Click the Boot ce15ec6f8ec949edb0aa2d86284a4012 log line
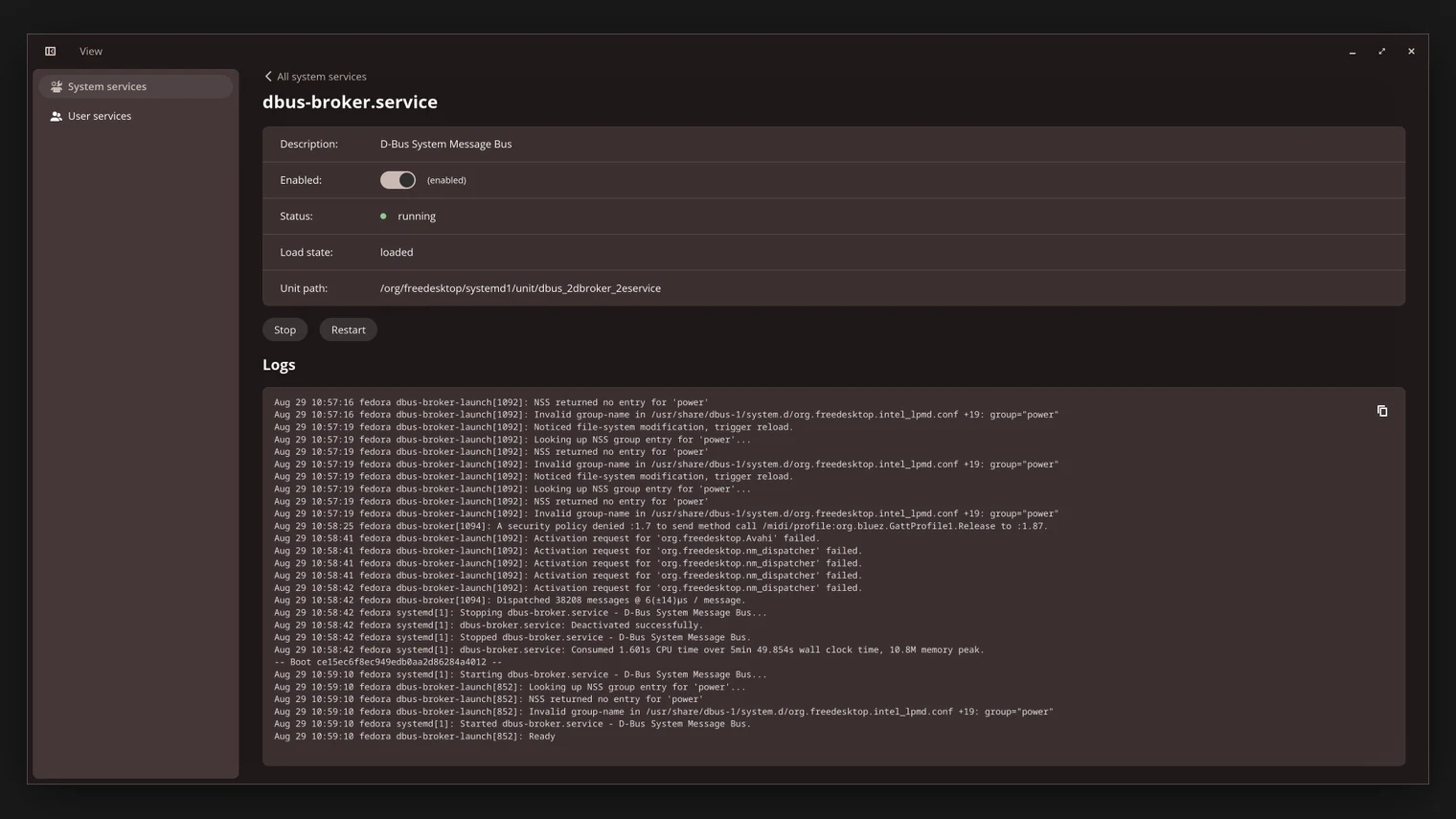Image resolution: width=1456 pixels, height=819 pixels. click(388, 662)
